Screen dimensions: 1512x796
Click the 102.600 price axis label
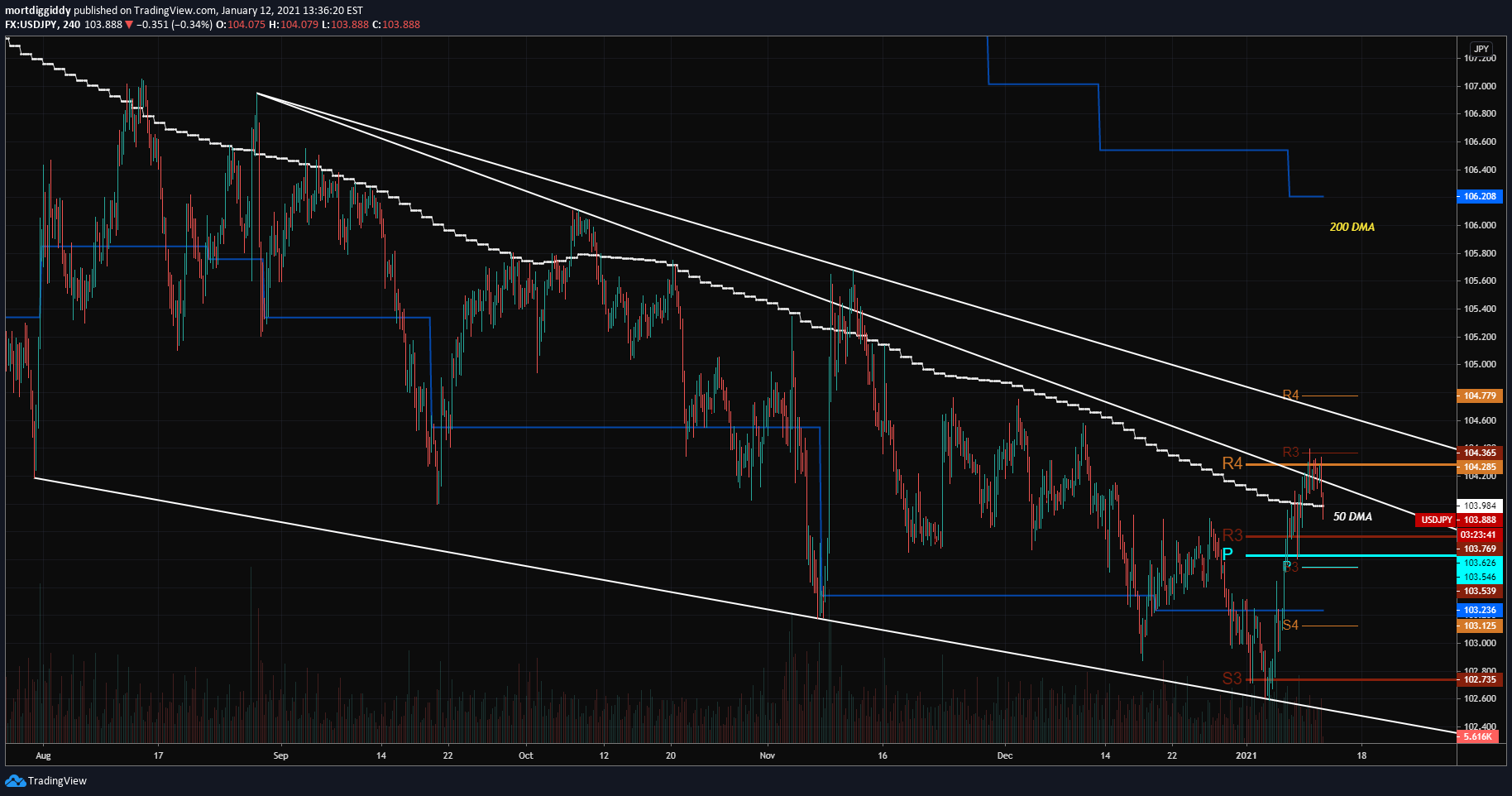(1480, 698)
